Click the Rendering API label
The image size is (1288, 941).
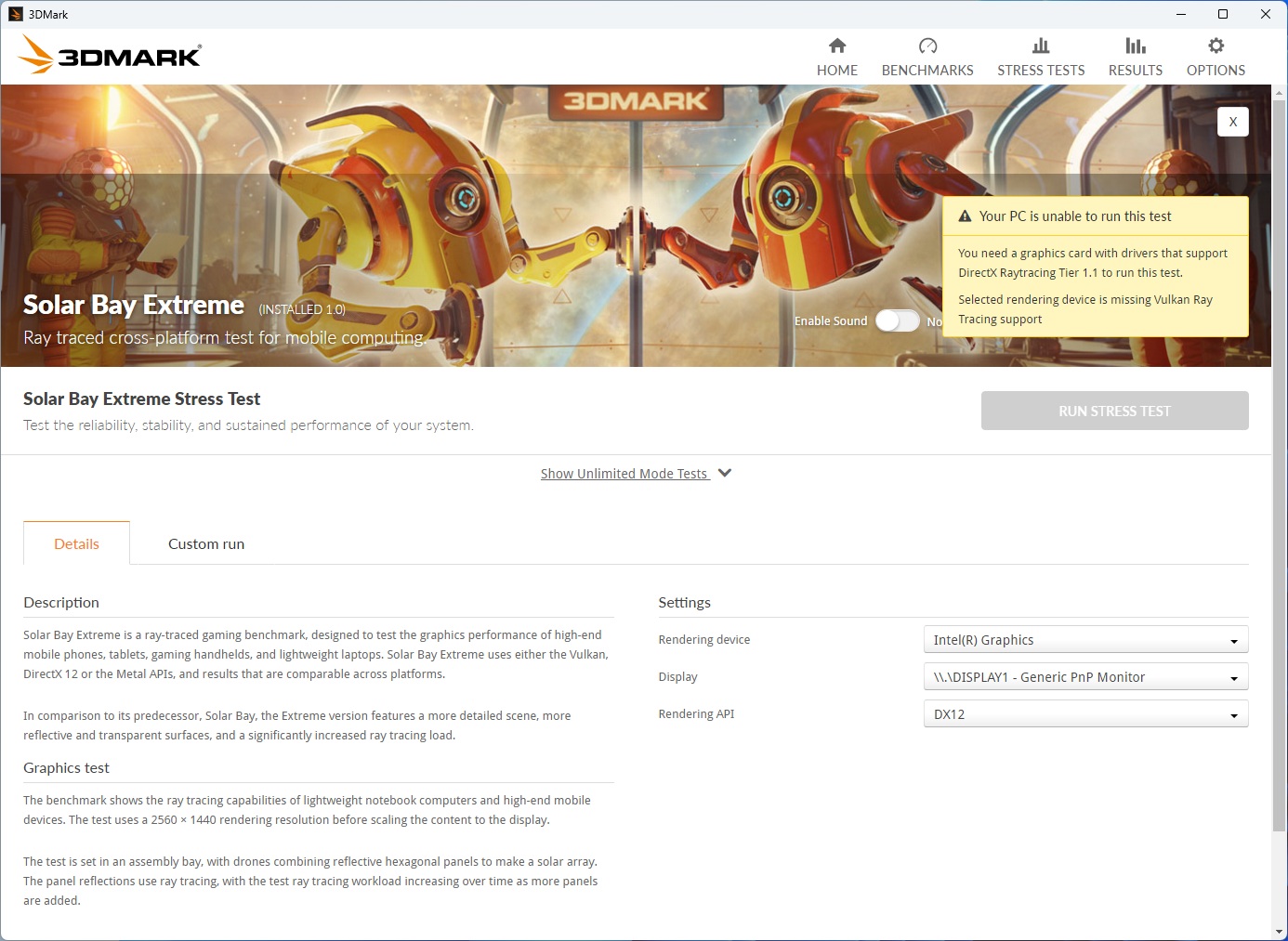click(696, 713)
